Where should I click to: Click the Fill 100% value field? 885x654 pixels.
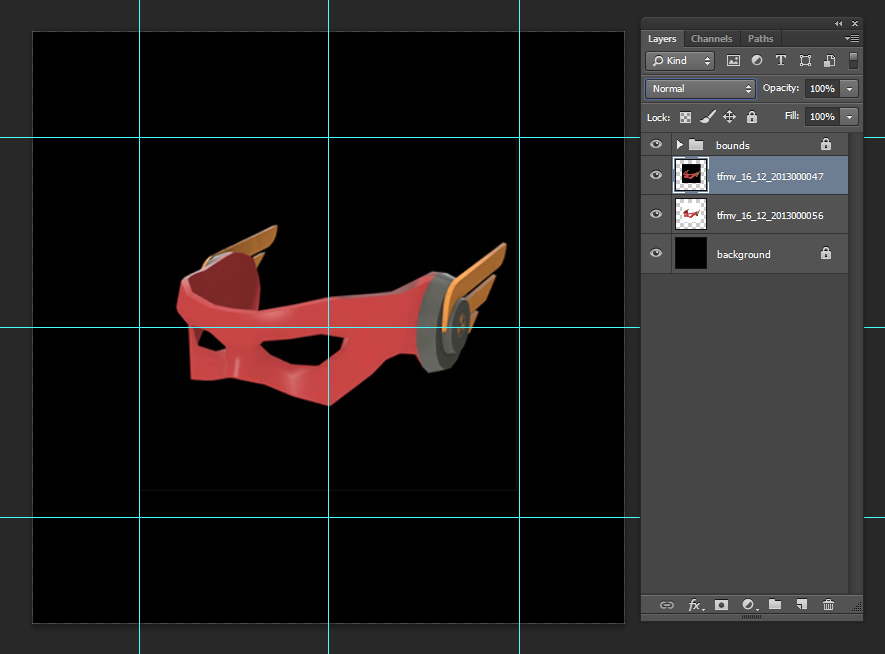tap(822, 117)
